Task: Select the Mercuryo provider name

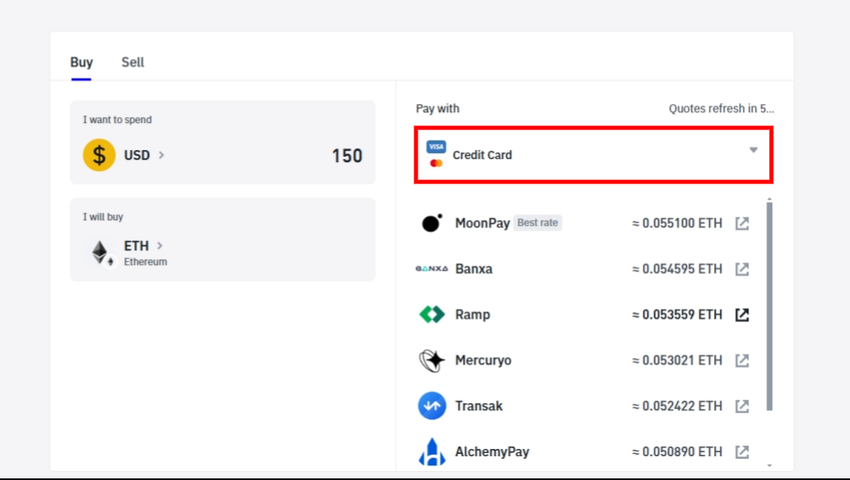Action: click(483, 361)
